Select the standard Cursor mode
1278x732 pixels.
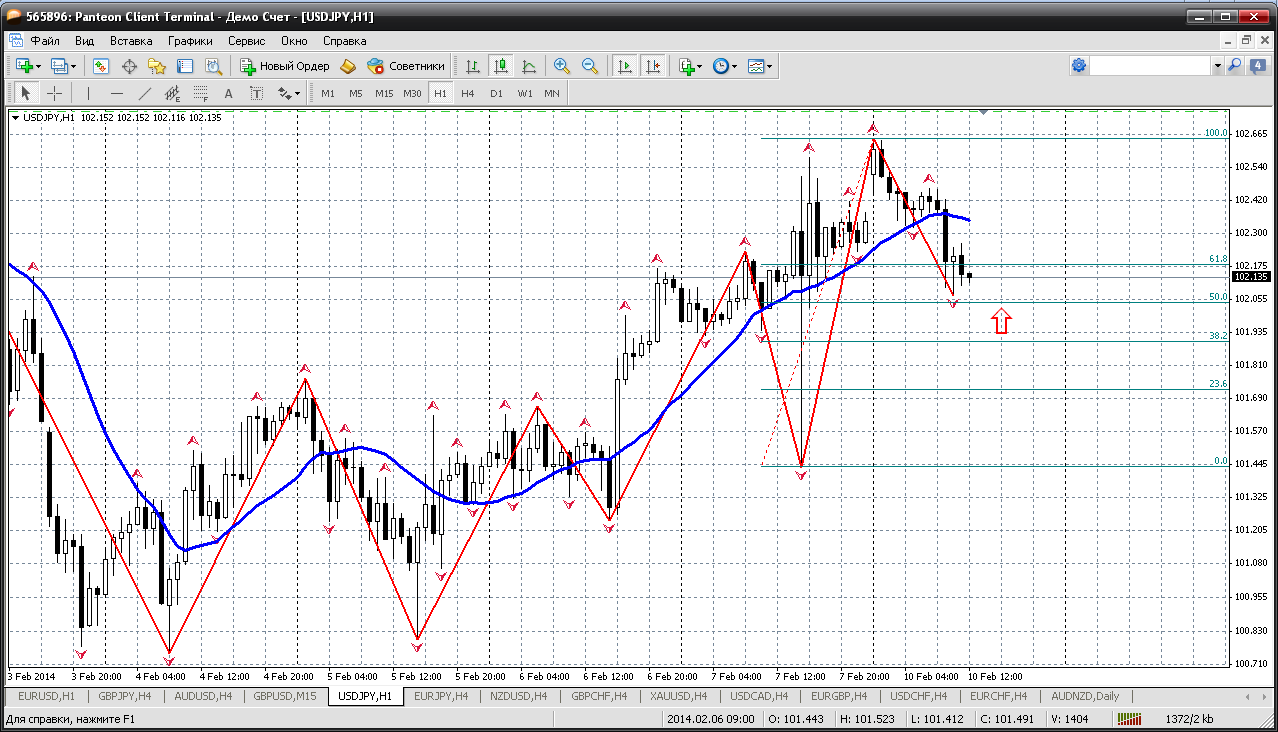(26, 93)
